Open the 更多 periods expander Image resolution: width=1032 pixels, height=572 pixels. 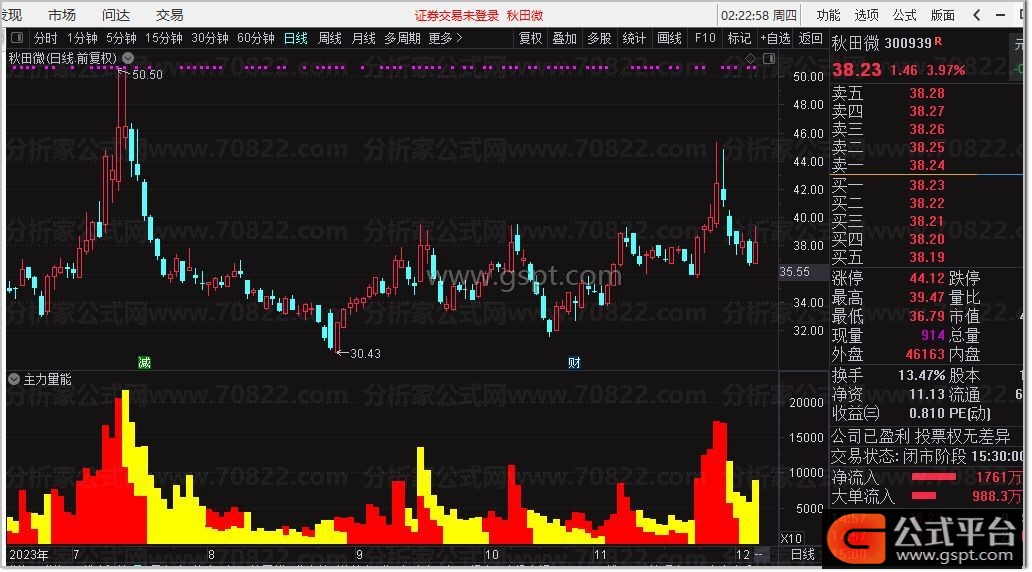coord(446,38)
